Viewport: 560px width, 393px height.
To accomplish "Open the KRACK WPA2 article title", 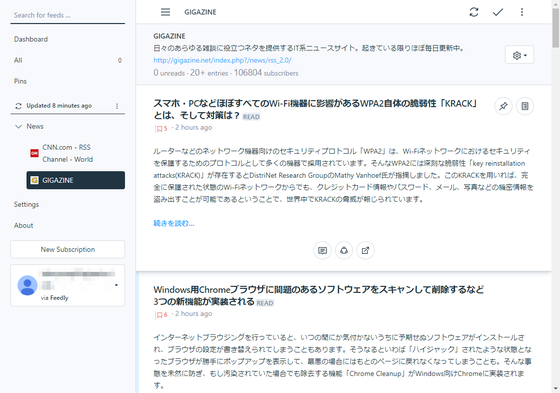I will [x=315, y=109].
